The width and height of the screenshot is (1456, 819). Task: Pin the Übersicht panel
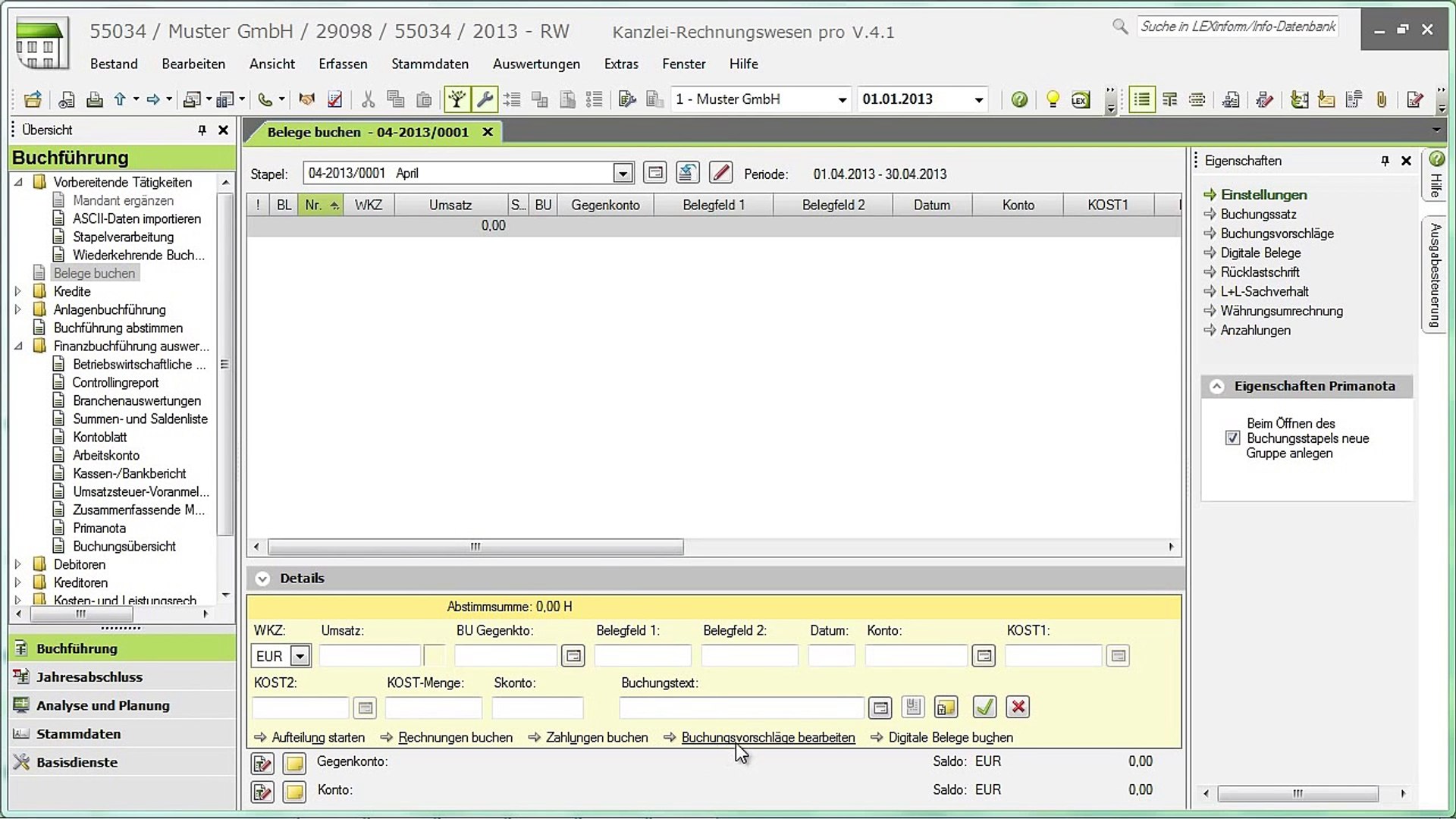click(x=202, y=130)
